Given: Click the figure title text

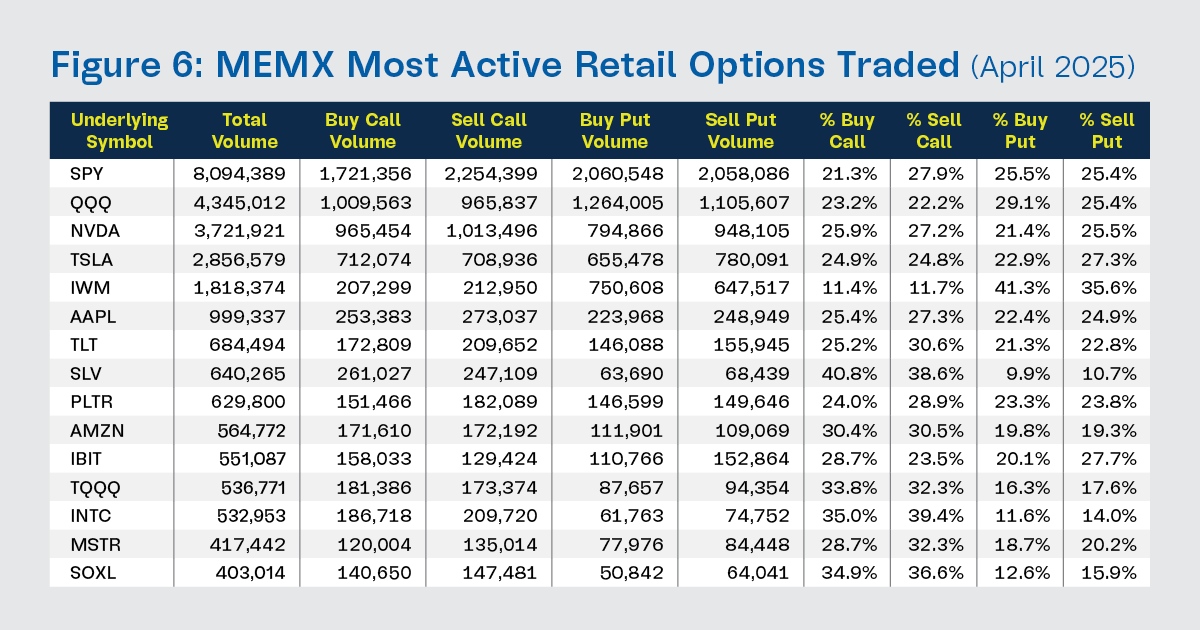Looking at the screenshot, I should 507,65.
